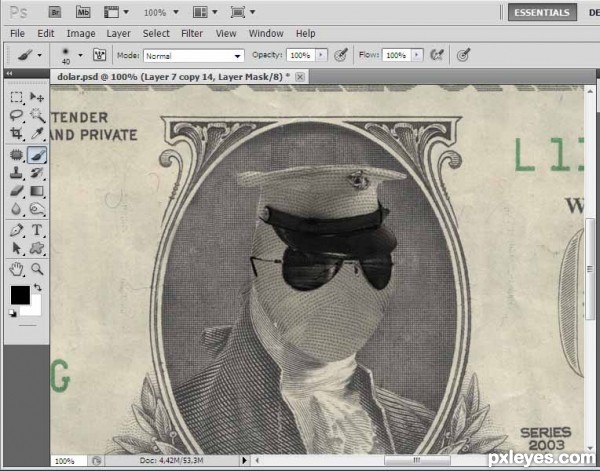Close the dolar.psd document tab
Image resolution: width=600 pixels, height=471 pixels.
coord(300,77)
